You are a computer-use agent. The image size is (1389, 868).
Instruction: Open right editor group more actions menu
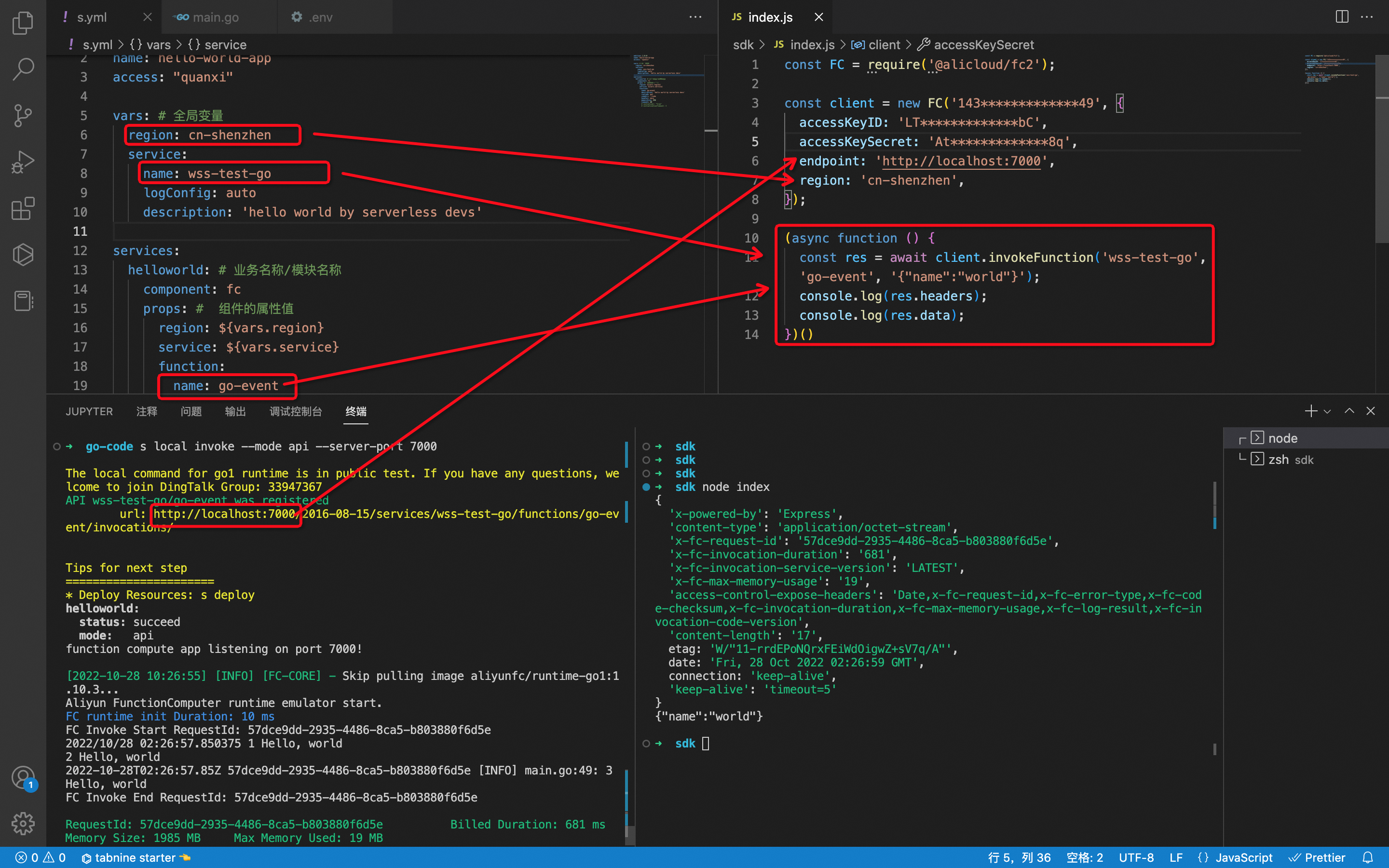point(1367,17)
